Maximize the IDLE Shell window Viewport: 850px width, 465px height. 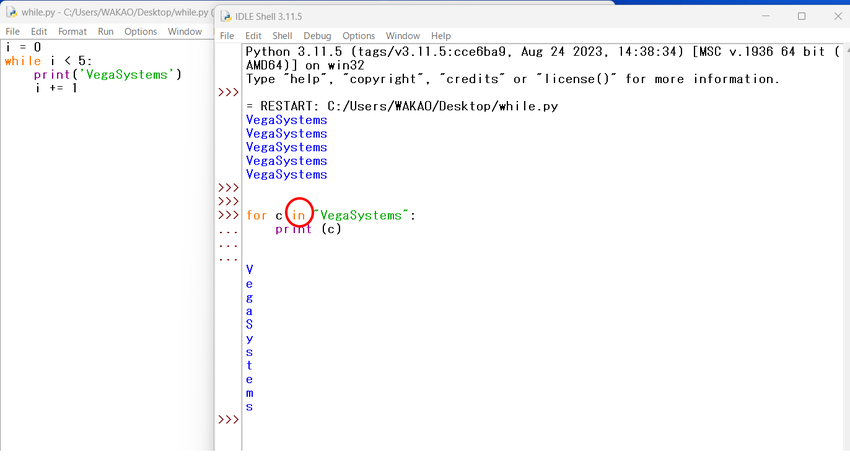(x=802, y=16)
